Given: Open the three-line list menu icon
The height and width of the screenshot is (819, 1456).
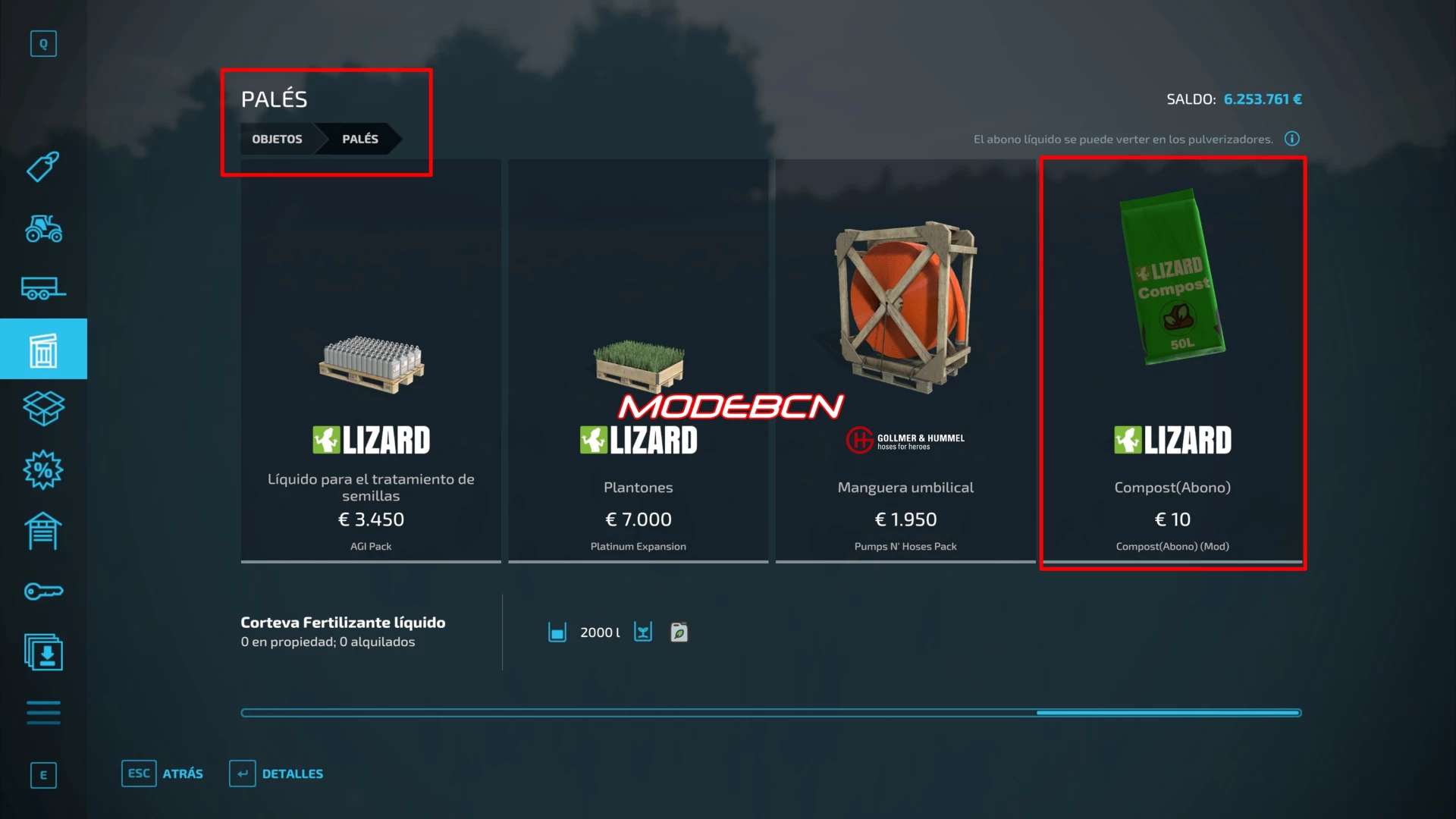Looking at the screenshot, I should pyautogui.click(x=43, y=713).
